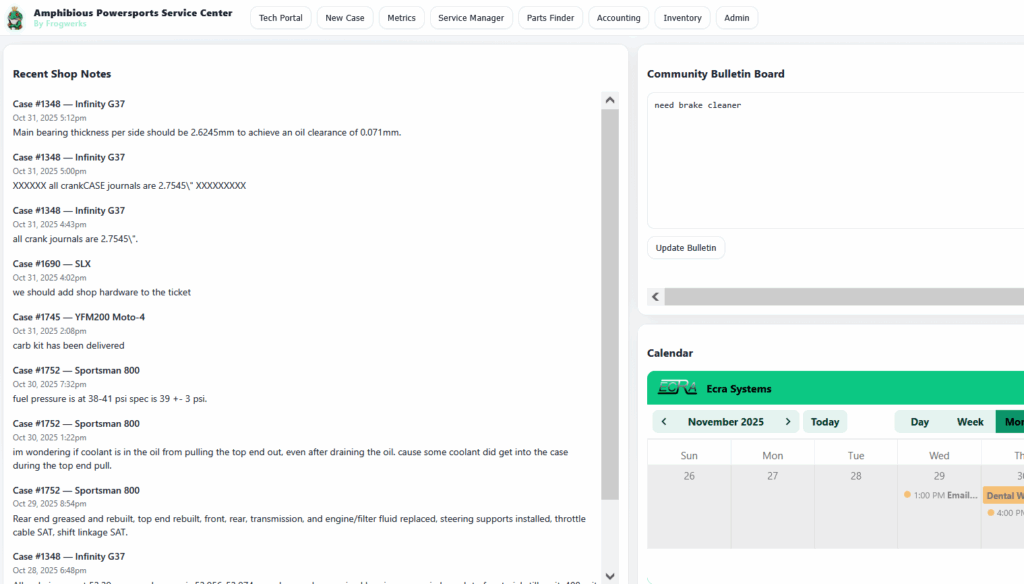Switch calendar to Day view
The height and width of the screenshot is (584, 1024).
coord(919,422)
